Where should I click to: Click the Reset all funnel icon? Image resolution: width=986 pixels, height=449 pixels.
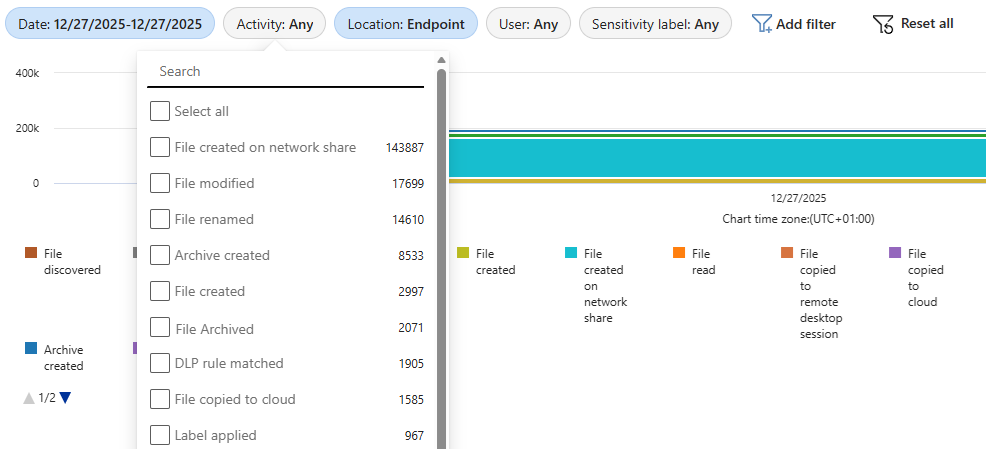click(883, 23)
